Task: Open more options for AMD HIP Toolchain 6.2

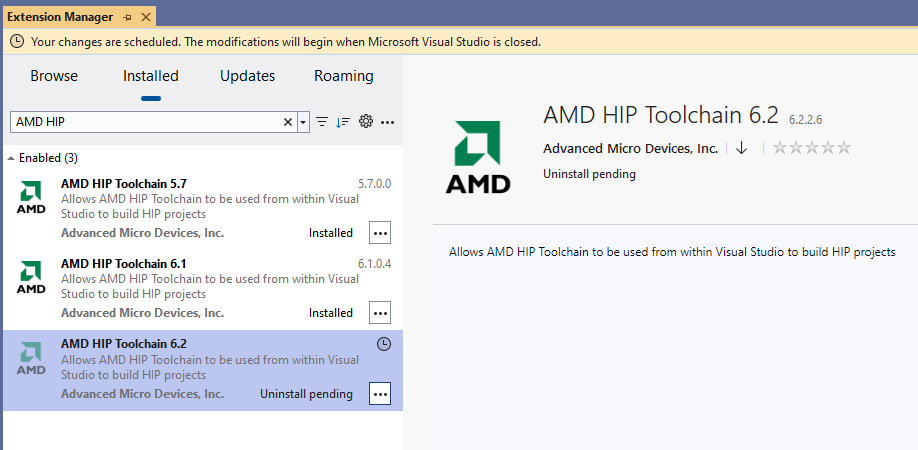Action: [x=380, y=394]
